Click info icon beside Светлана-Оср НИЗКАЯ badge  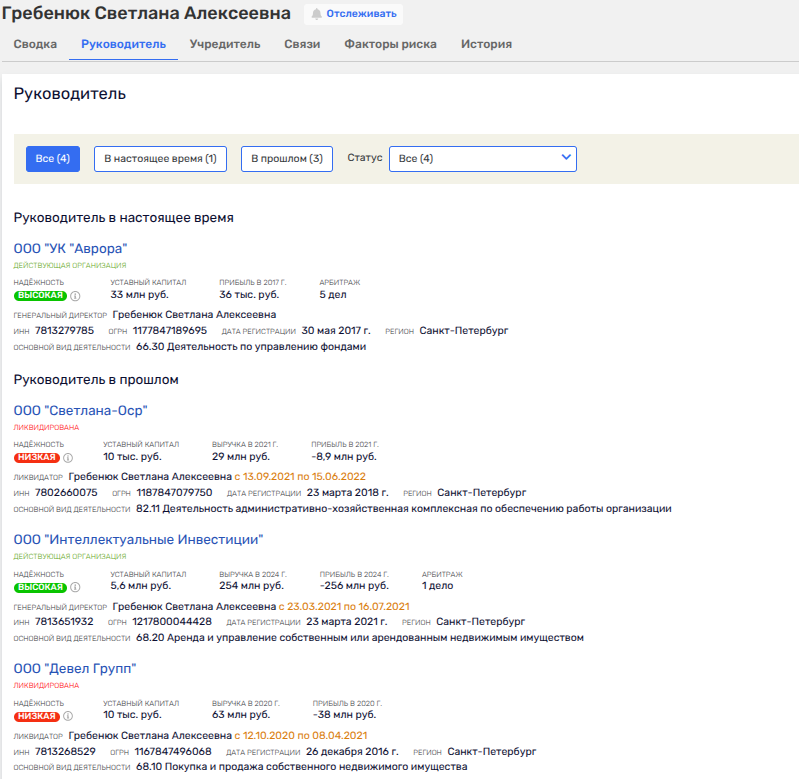68,457
